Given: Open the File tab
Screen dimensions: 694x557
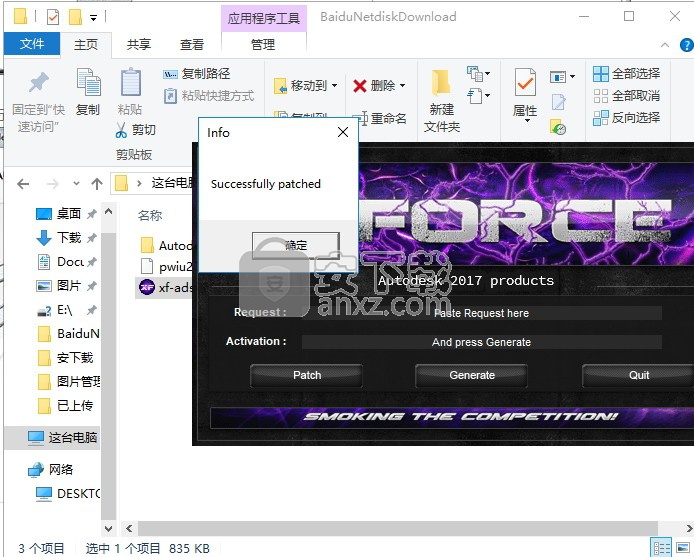Looking at the screenshot, I should [32, 44].
